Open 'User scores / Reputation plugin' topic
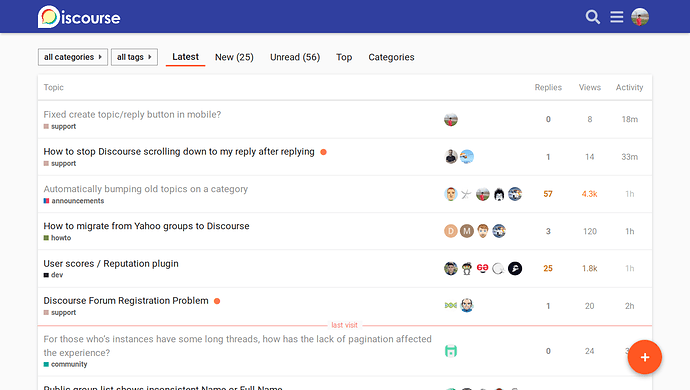Image resolution: width=690 pixels, height=390 pixels. pos(111,263)
